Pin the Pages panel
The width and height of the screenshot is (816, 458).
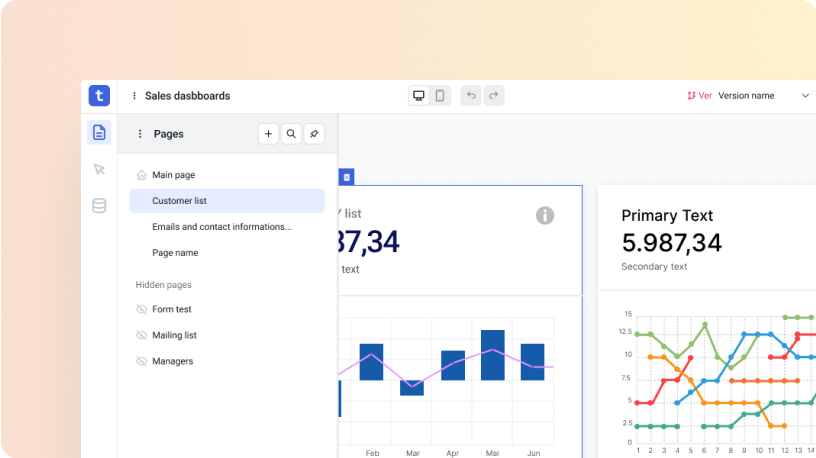tap(314, 134)
